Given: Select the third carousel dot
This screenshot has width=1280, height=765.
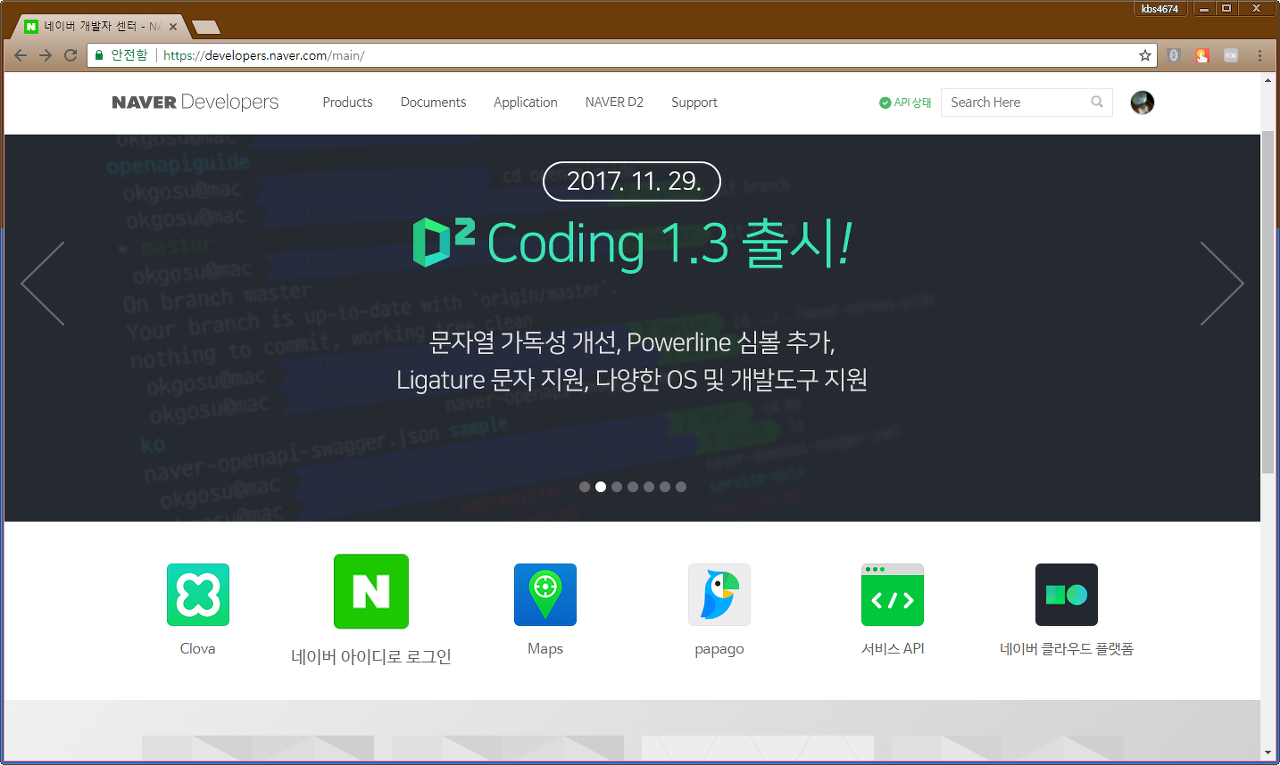Looking at the screenshot, I should [x=617, y=487].
